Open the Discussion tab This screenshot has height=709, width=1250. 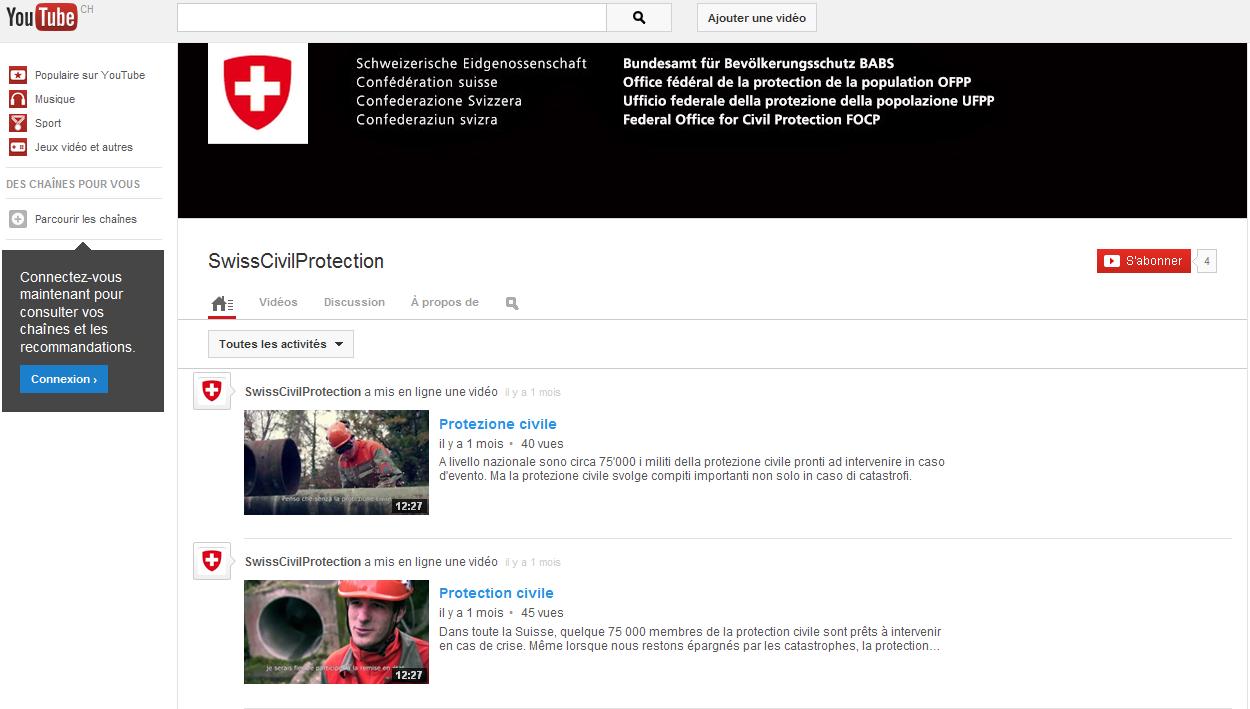point(354,302)
